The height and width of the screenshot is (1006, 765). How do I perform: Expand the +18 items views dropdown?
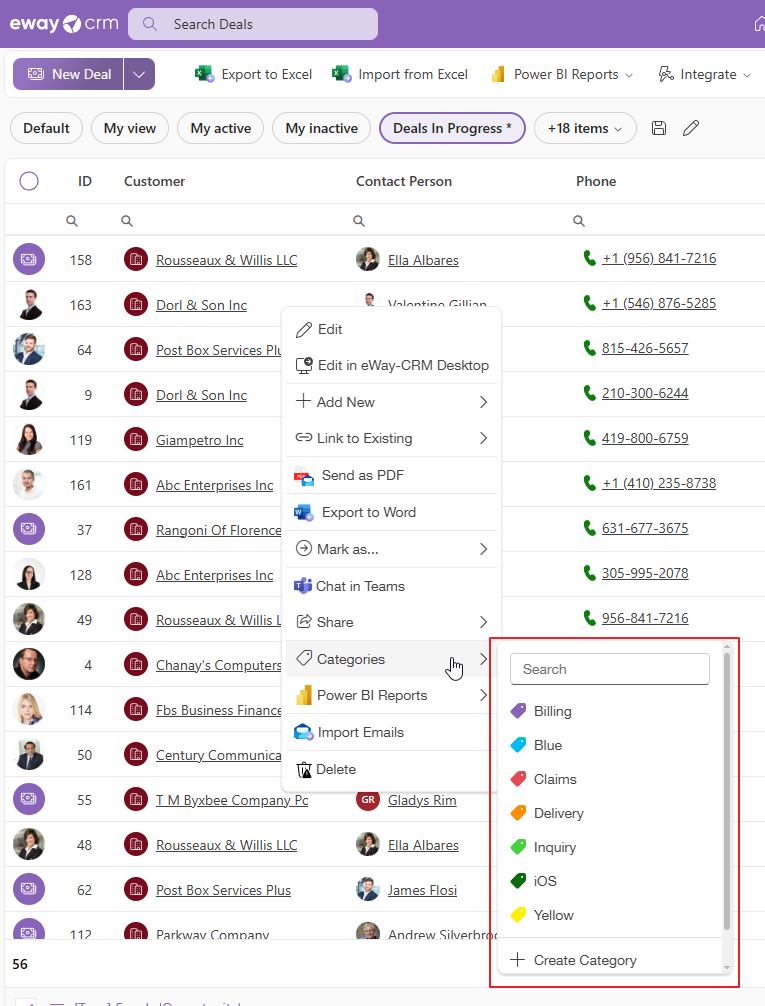tap(585, 128)
